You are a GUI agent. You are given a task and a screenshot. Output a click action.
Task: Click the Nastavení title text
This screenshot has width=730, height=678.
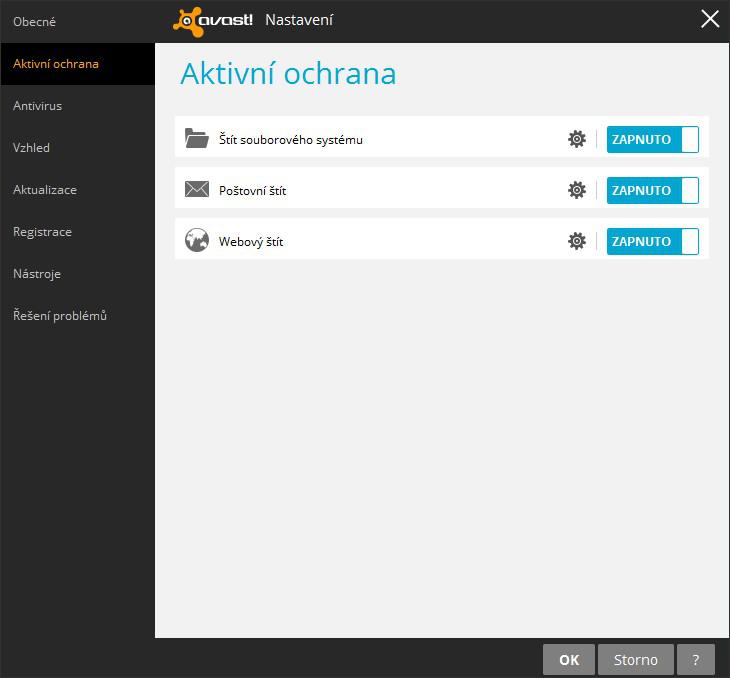pyautogui.click(x=299, y=20)
